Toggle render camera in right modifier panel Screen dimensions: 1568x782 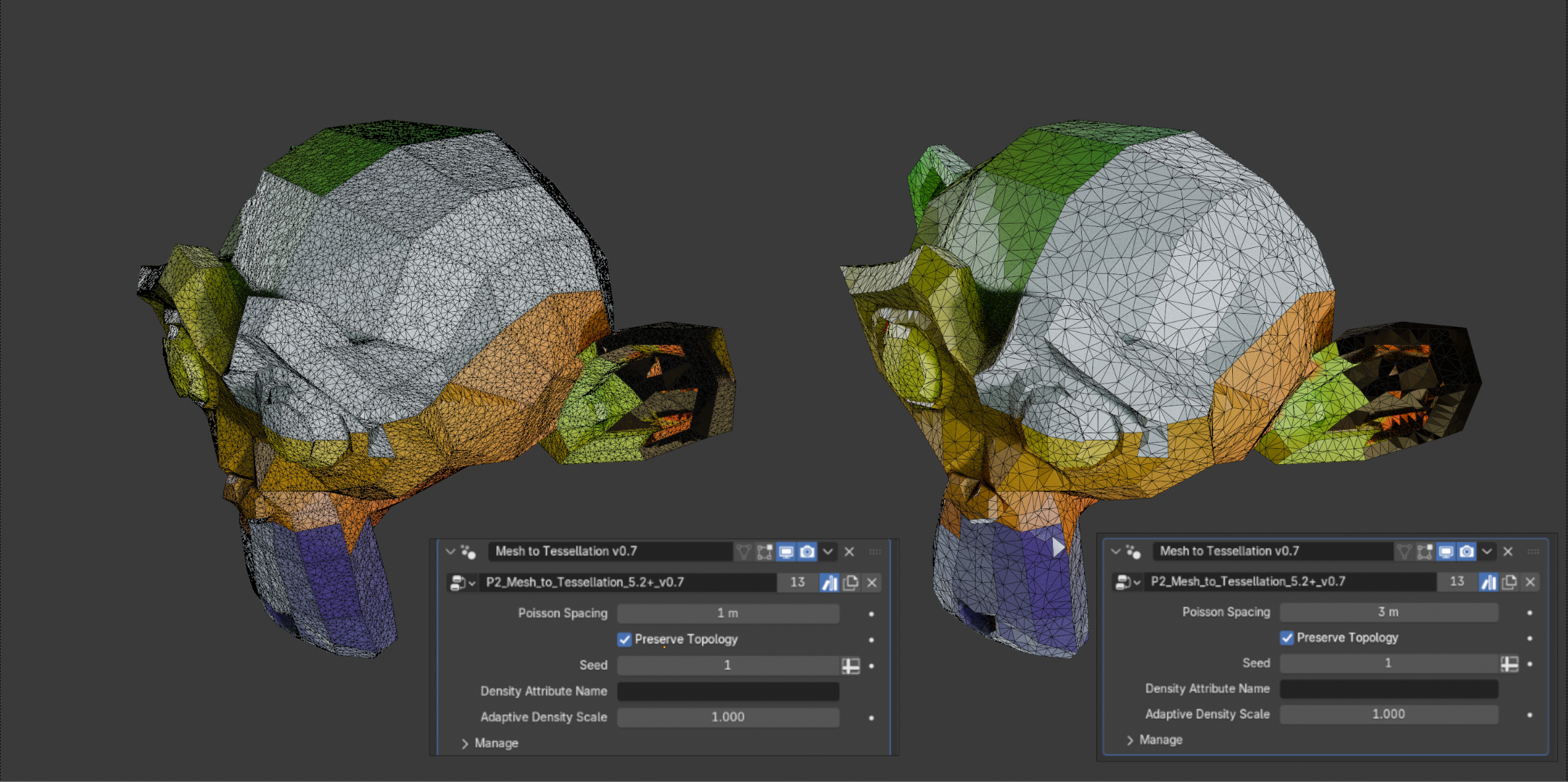(x=1467, y=551)
